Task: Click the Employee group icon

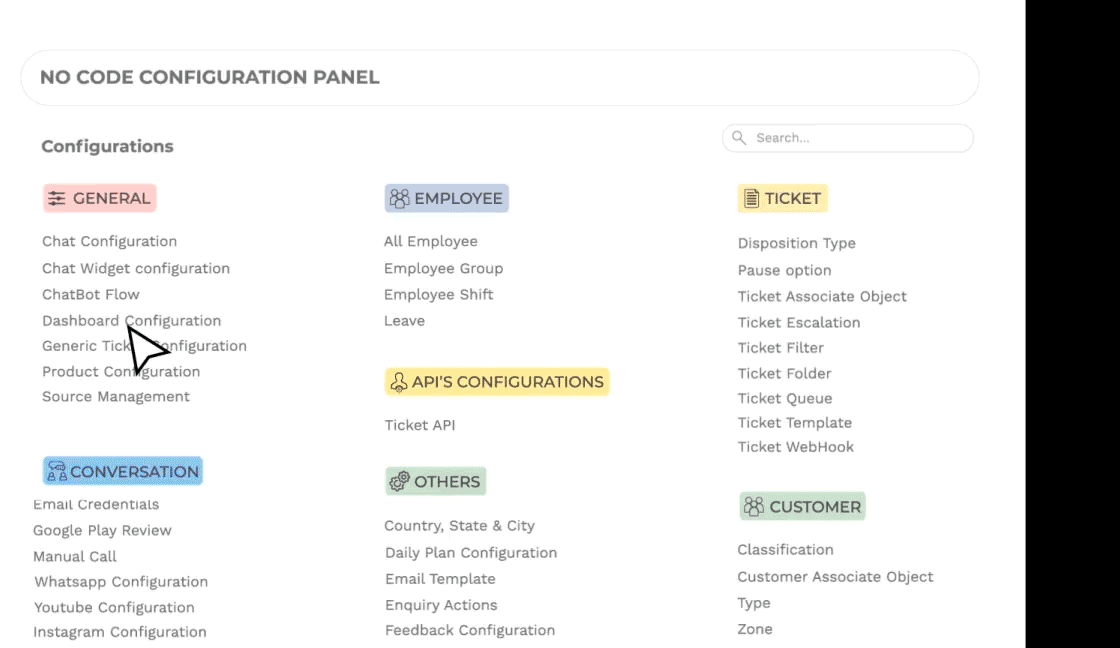Action: point(399,198)
